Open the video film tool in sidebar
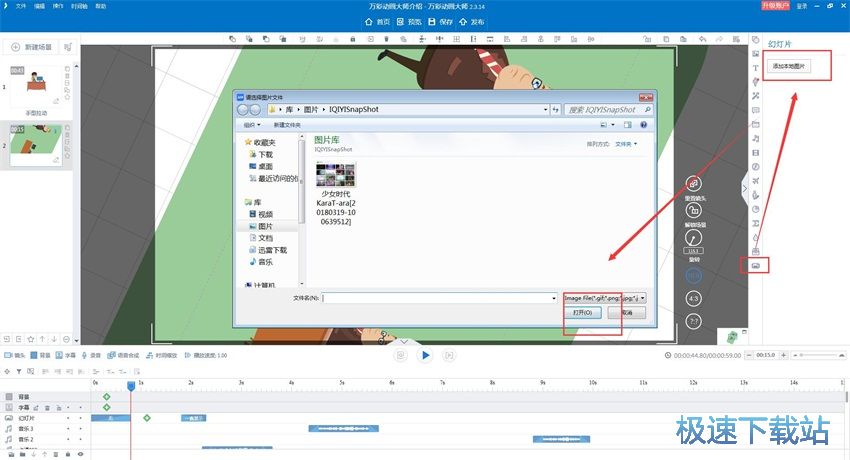 (x=756, y=153)
